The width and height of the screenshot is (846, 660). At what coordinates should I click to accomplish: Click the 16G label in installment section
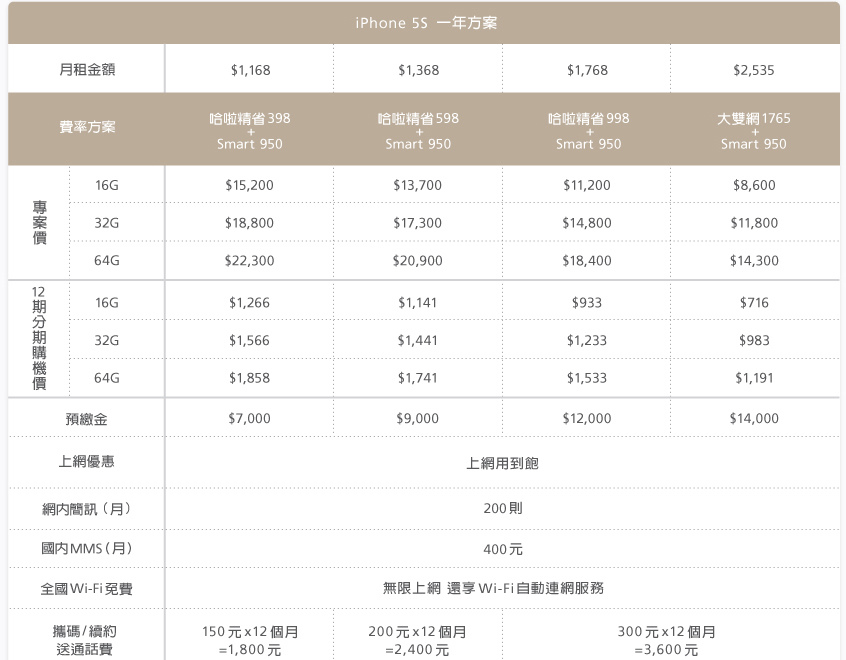click(x=106, y=303)
